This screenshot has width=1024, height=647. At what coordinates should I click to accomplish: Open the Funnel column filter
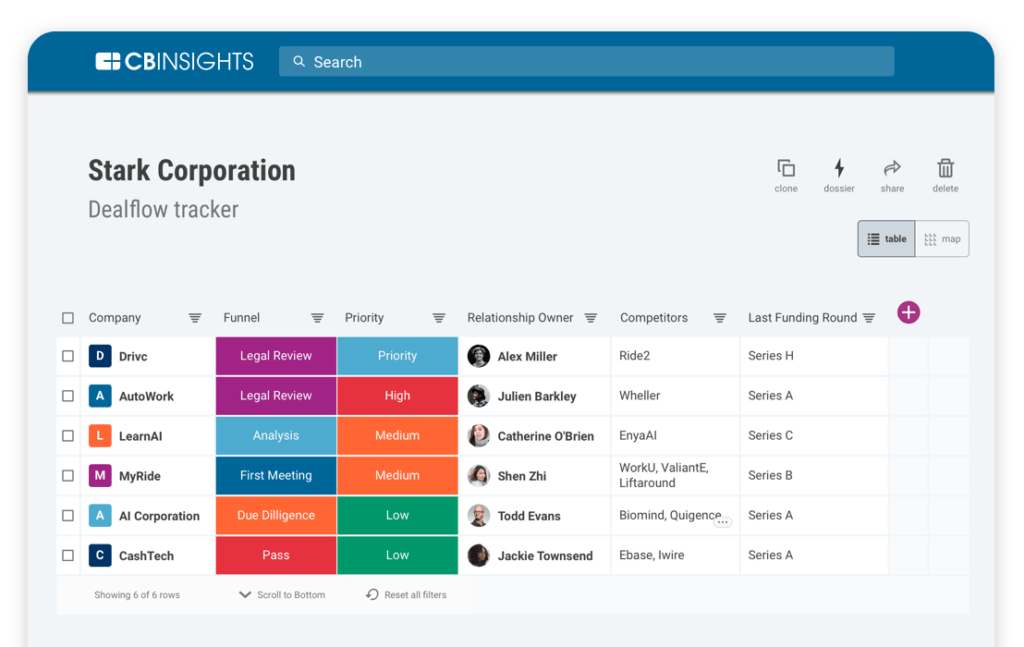pyautogui.click(x=317, y=318)
